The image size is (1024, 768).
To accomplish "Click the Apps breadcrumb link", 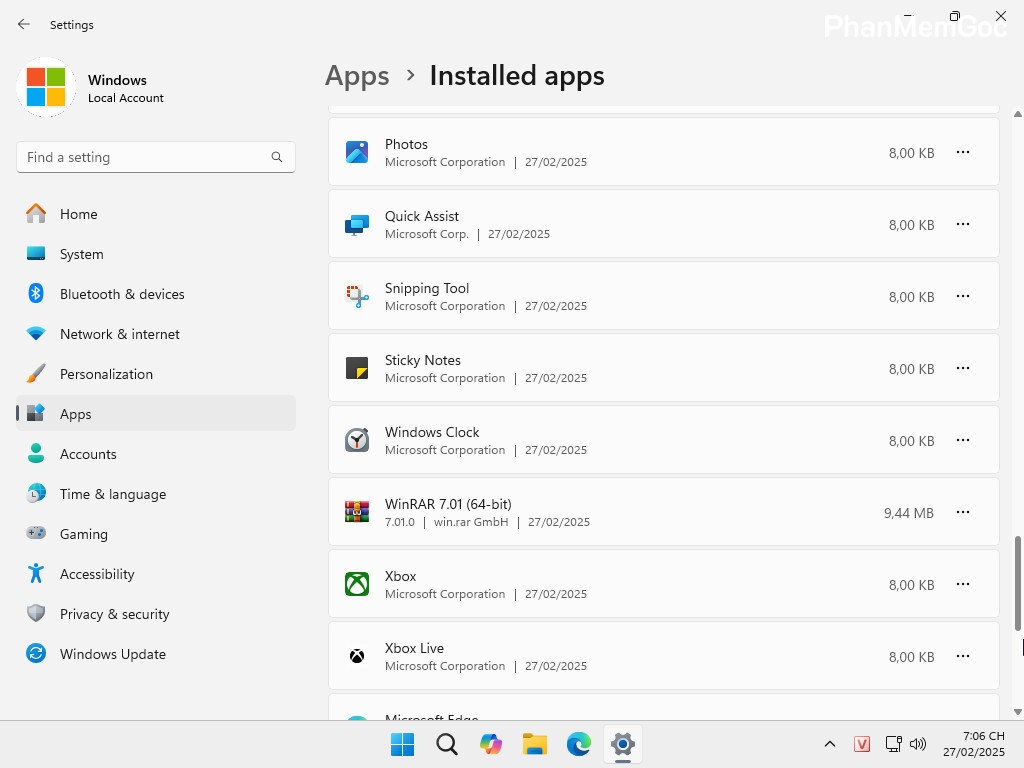I will [357, 75].
